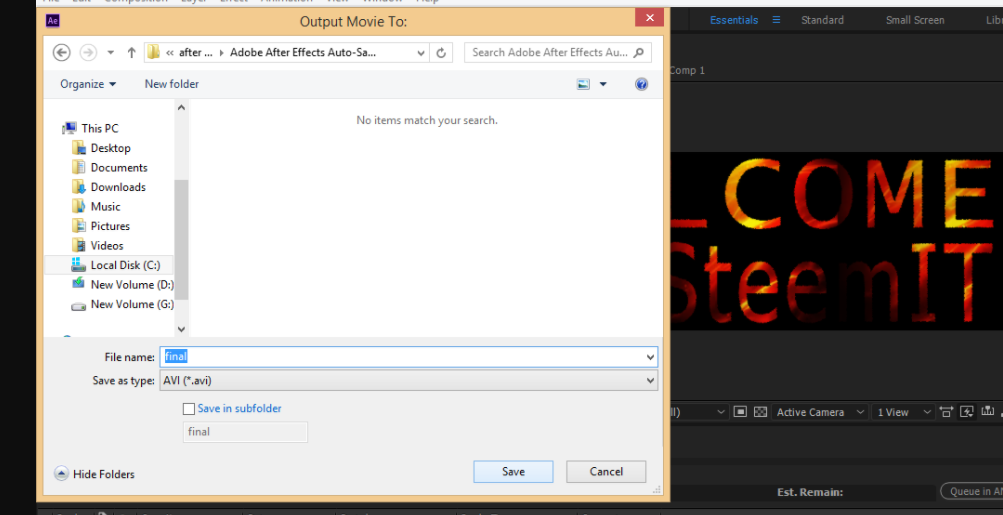The image size is (1003, 515).
Task: Create a New folder
Action: (171, 84)
